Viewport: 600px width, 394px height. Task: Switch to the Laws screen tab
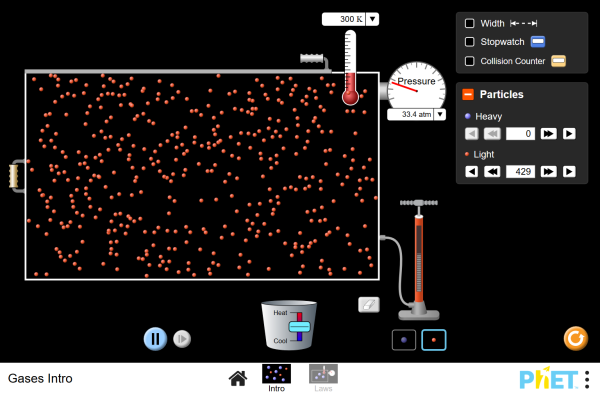323,378
